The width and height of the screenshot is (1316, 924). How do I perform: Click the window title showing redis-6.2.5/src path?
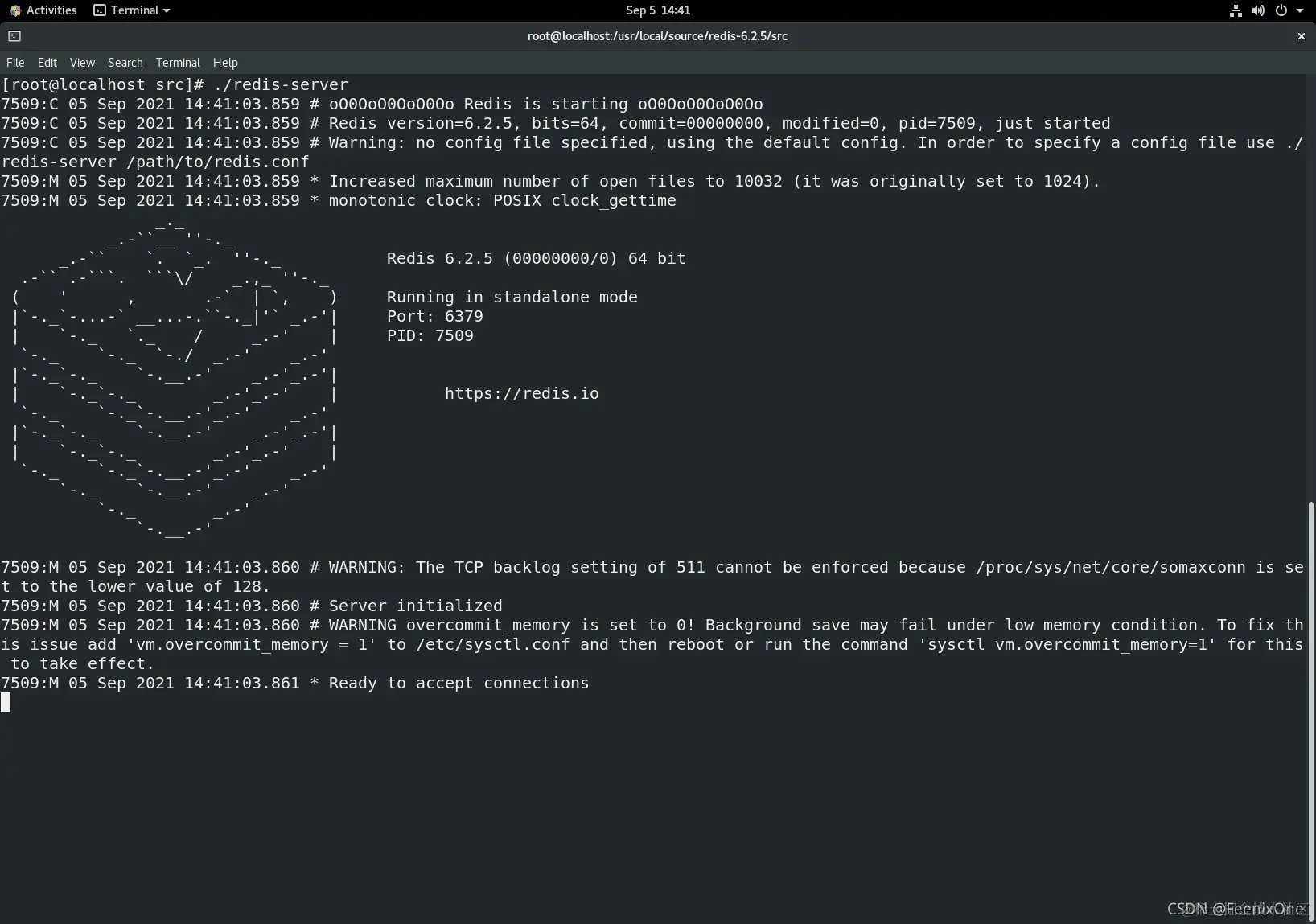pos(657,36)
